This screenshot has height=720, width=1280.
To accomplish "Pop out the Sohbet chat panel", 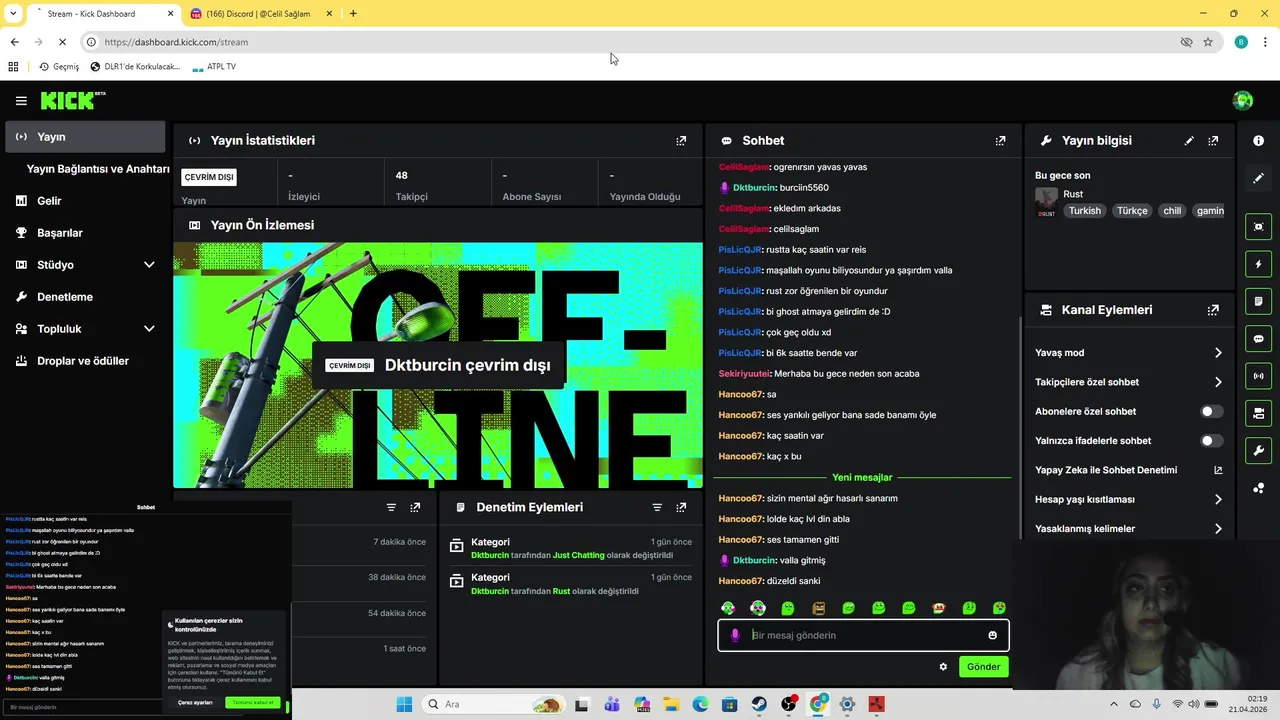I will click(x=1000, y=141).
